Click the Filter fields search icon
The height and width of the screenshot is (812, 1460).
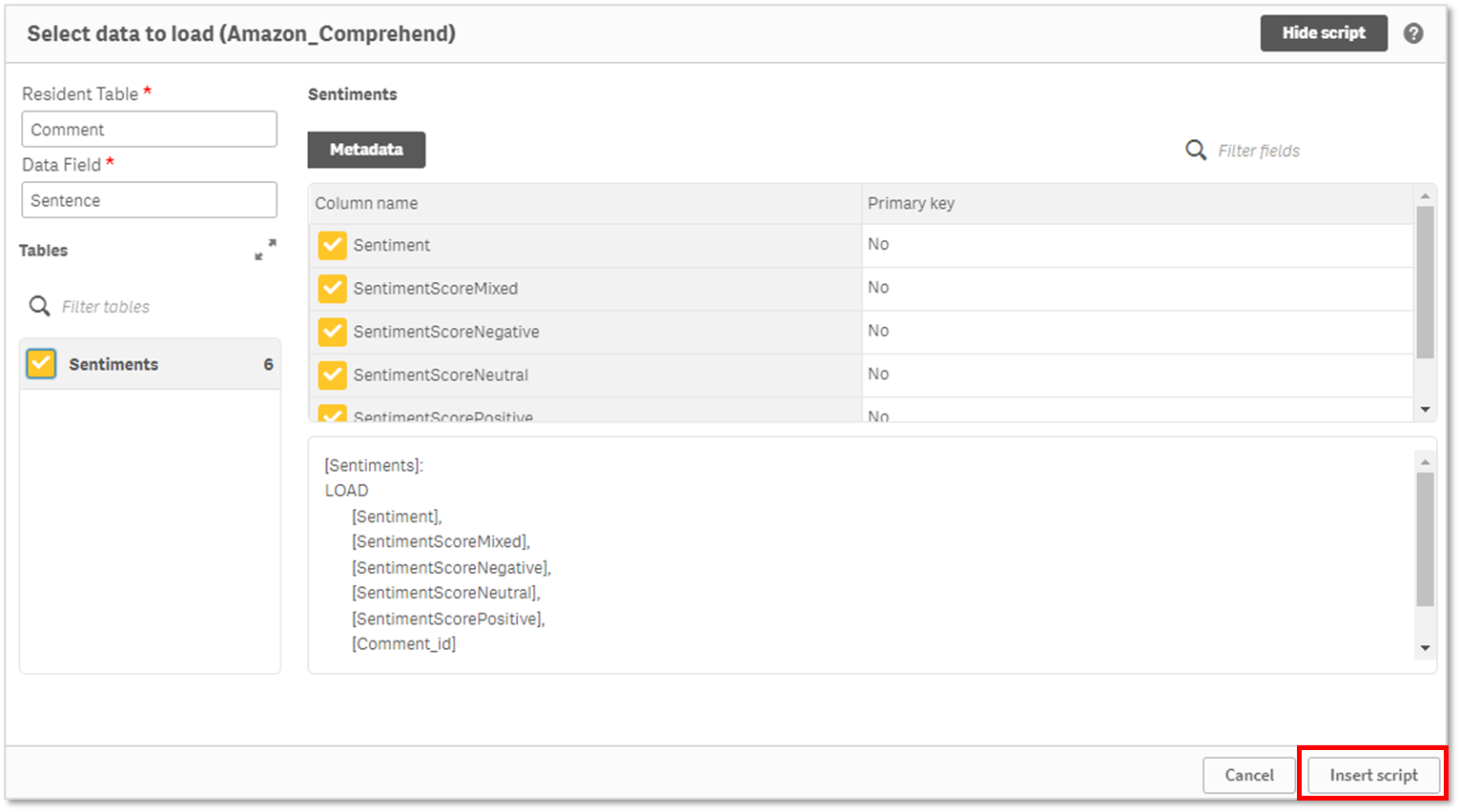click(x=1196, y=150)
